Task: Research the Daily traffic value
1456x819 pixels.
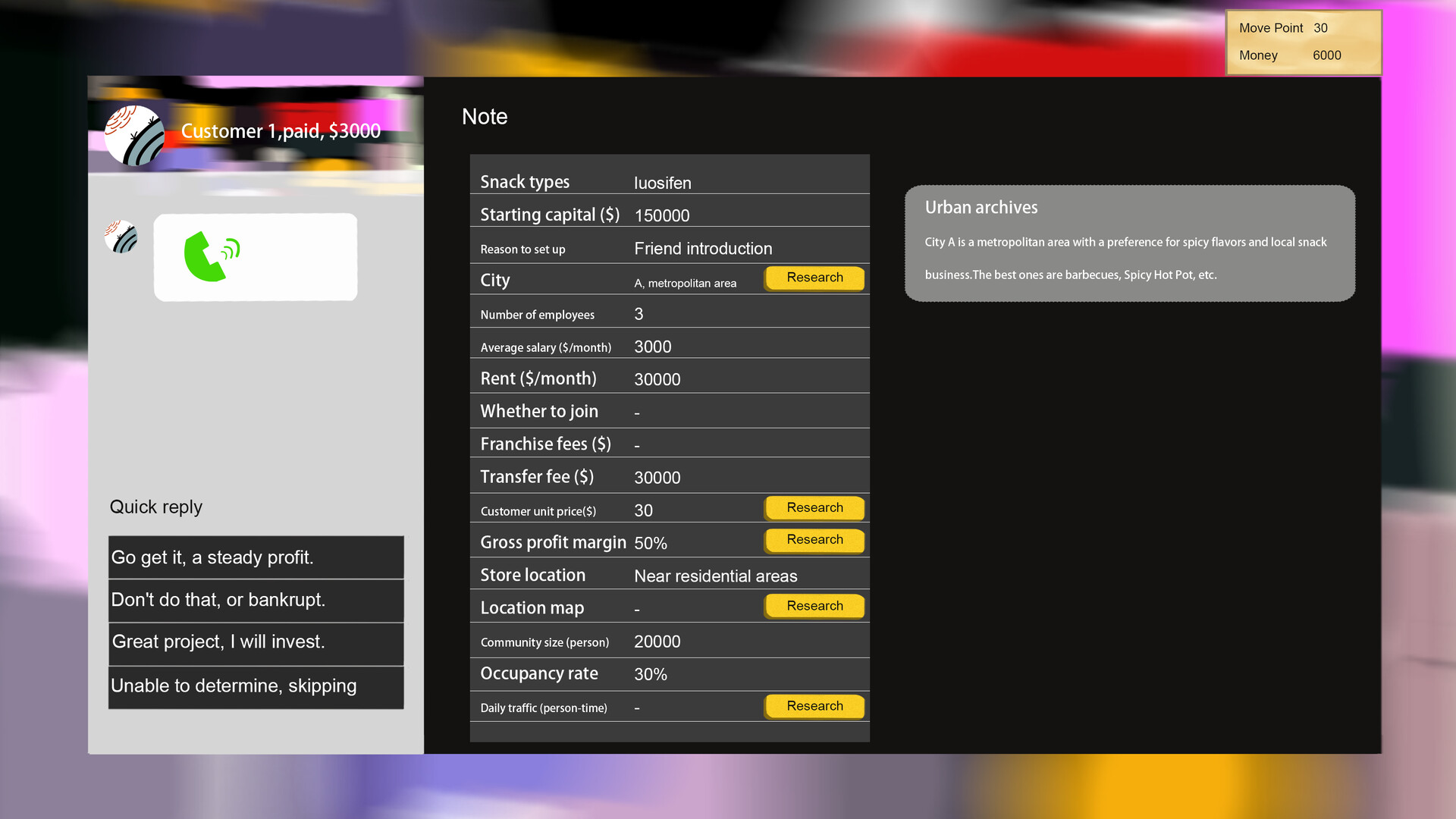Action: pyautogui.click(x=814, y=706)
